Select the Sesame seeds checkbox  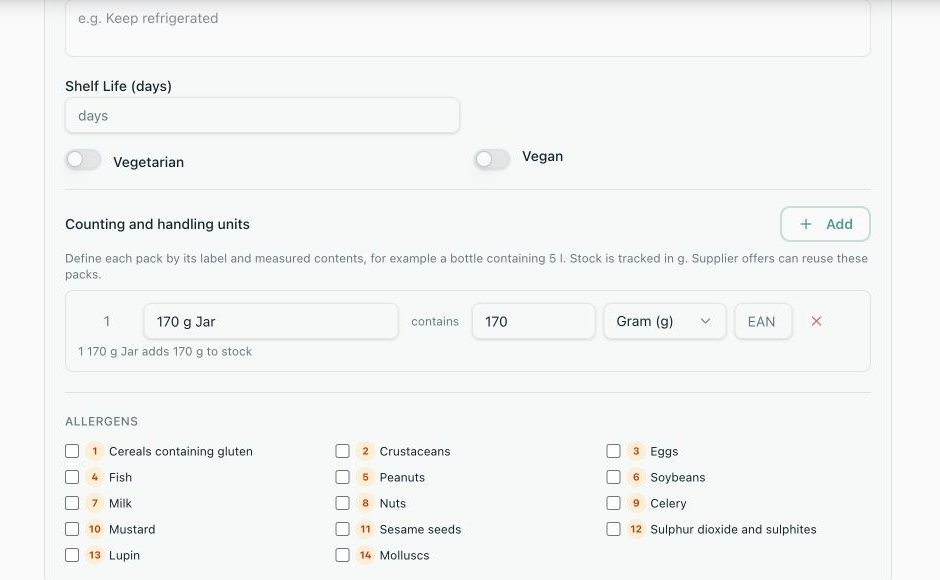[x=342, y=529]
